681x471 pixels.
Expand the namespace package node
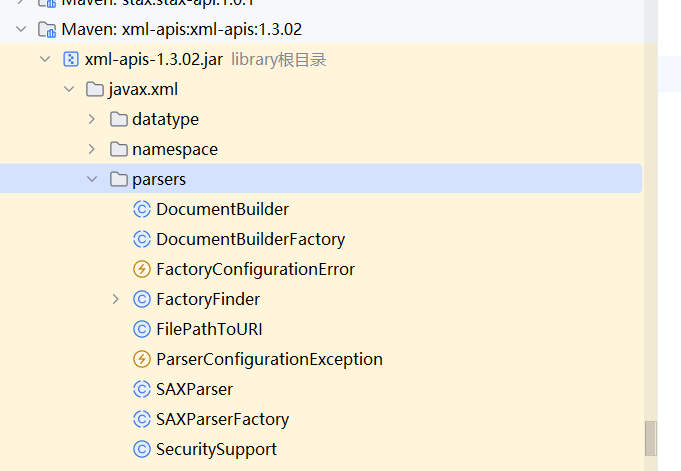(x=92, y=149)
